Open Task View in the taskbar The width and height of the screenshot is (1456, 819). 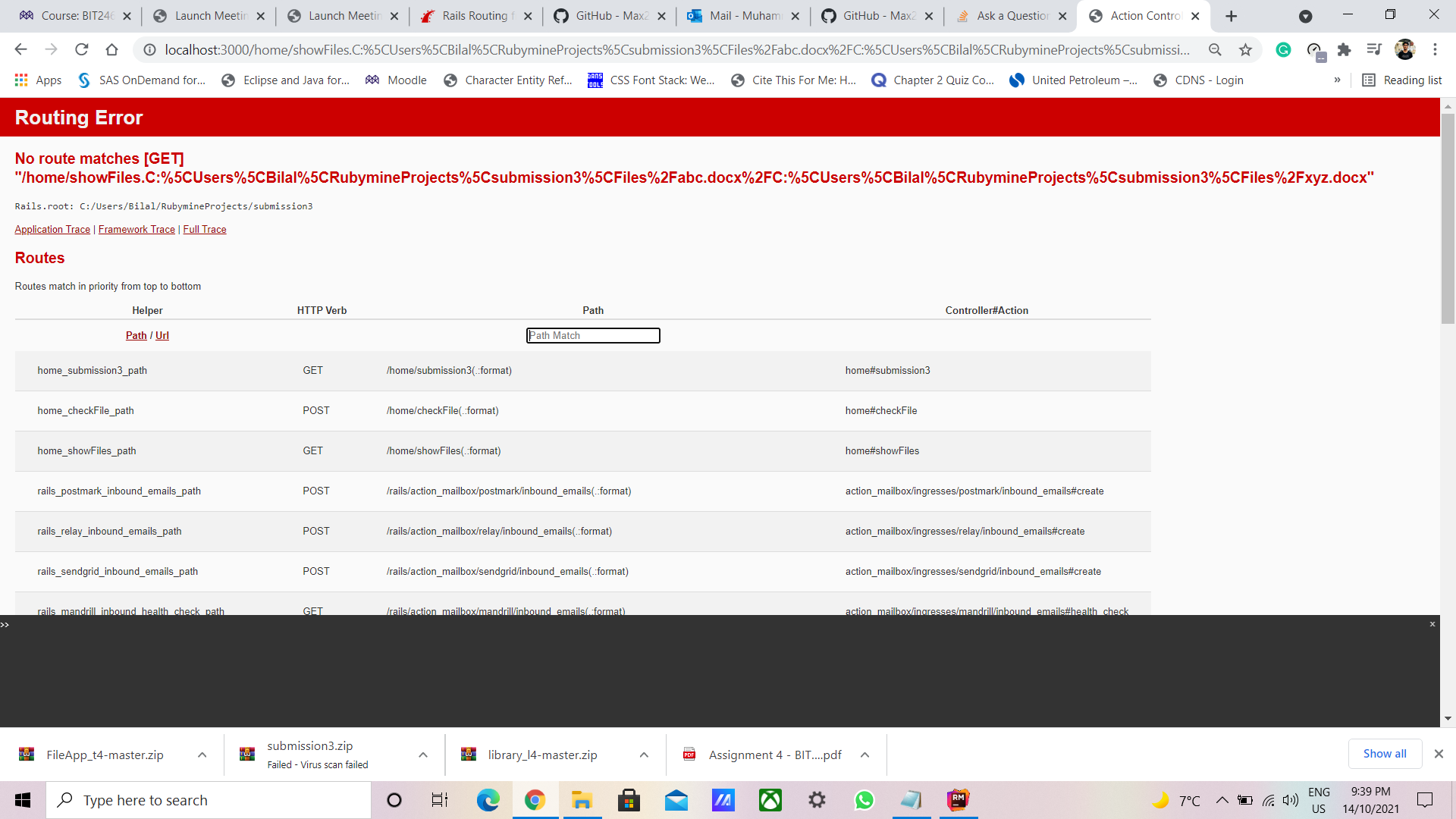(440, 800)
